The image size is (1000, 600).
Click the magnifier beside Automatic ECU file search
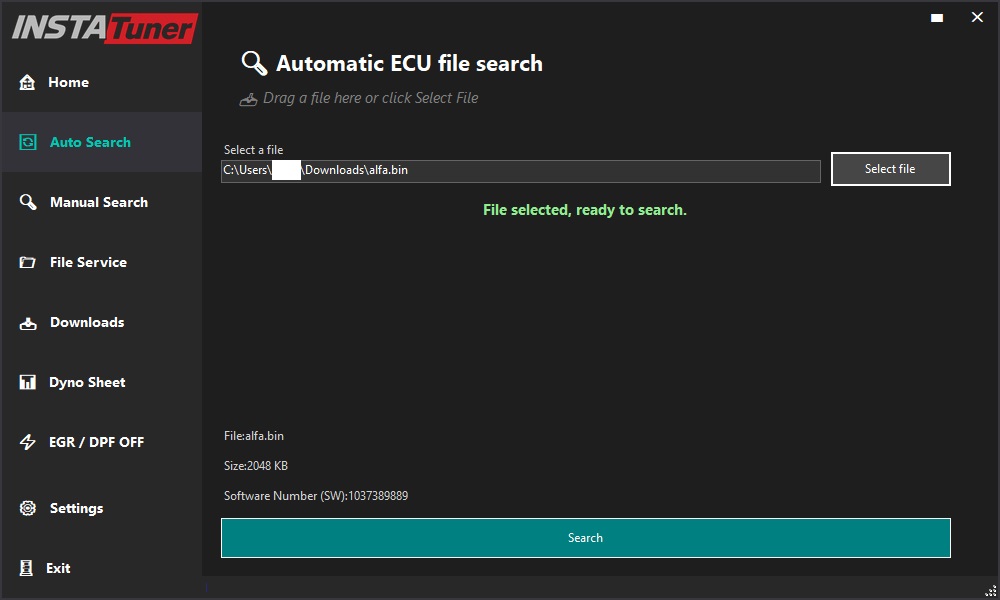pos(253,62)
